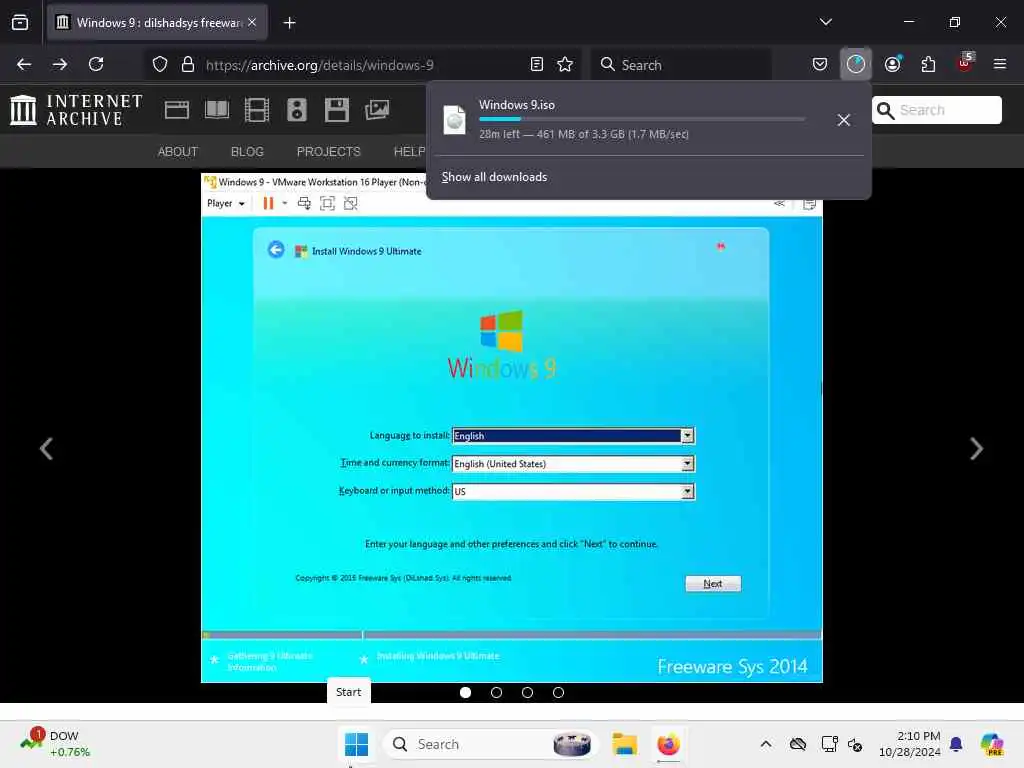
Task: Open tracking protection shield info
Action: coord(160,64)
